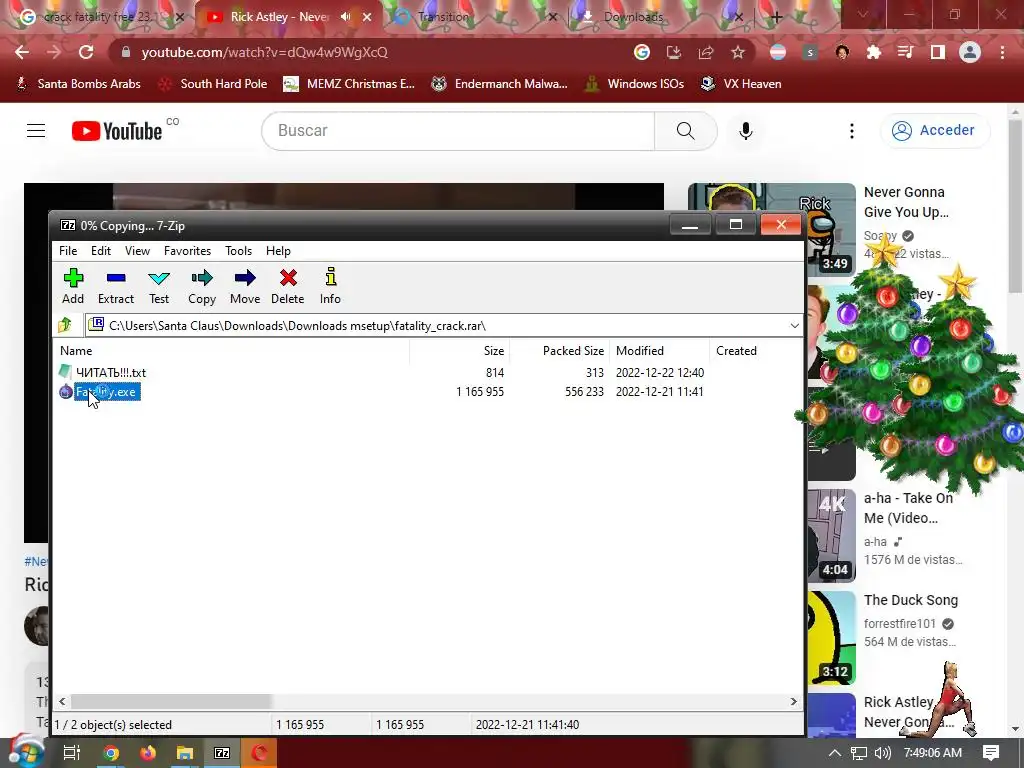Click the youtube.com address bar

264,52
